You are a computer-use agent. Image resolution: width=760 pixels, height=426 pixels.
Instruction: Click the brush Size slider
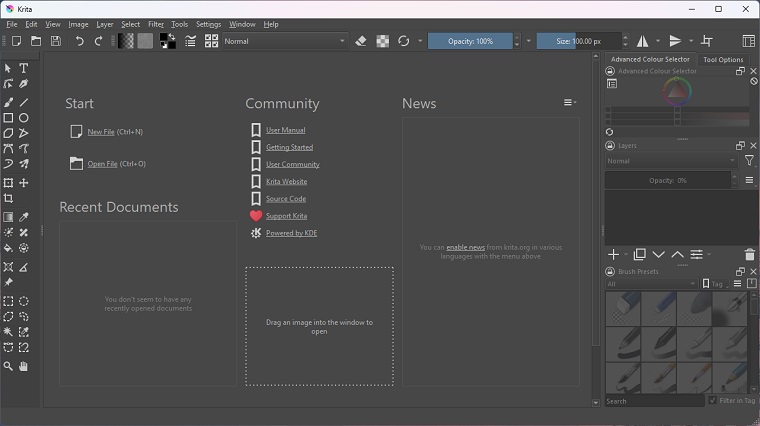coord(579,41)
